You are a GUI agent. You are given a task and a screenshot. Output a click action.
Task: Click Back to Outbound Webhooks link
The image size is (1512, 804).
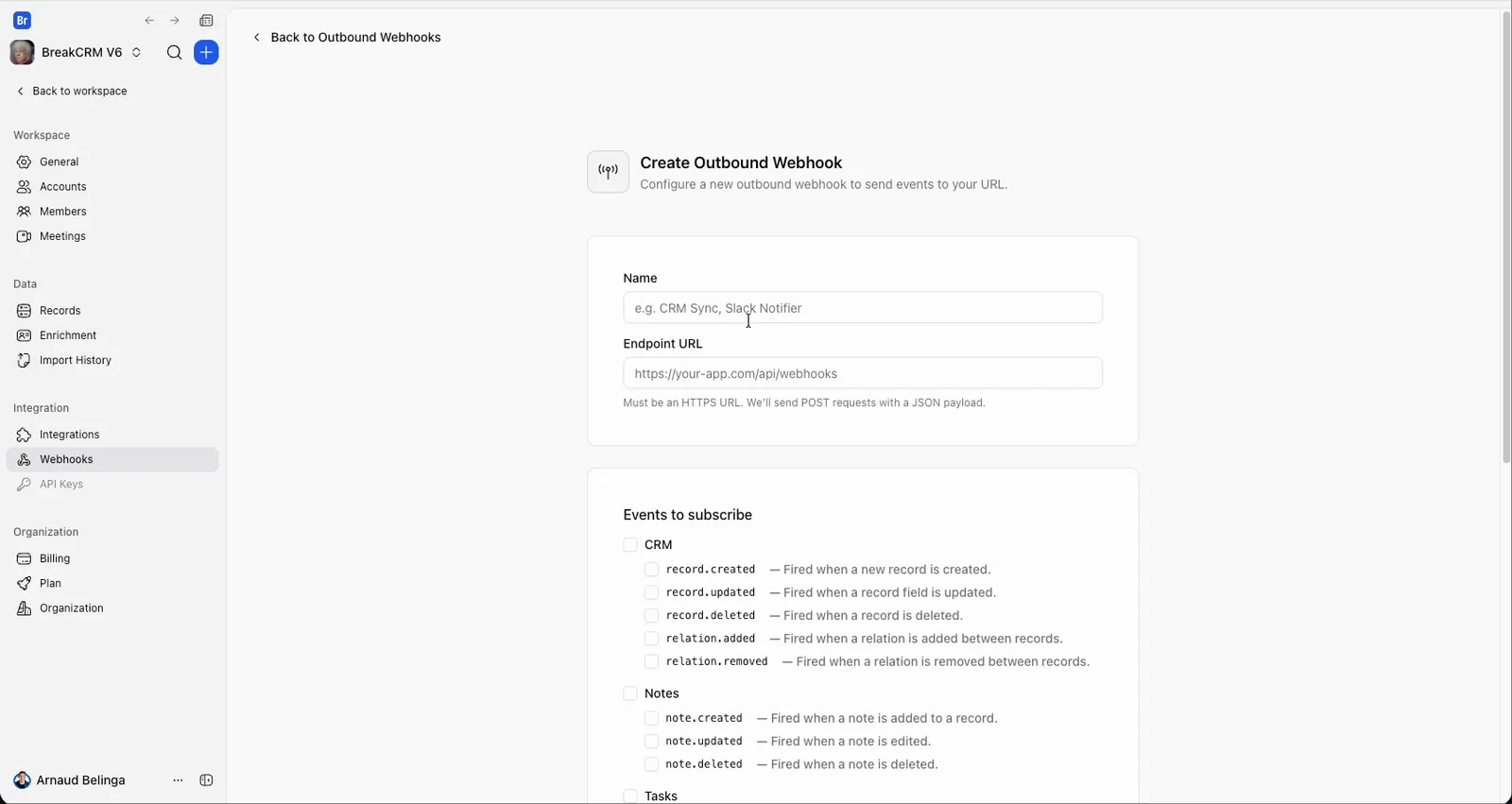(x=347, y=38)
